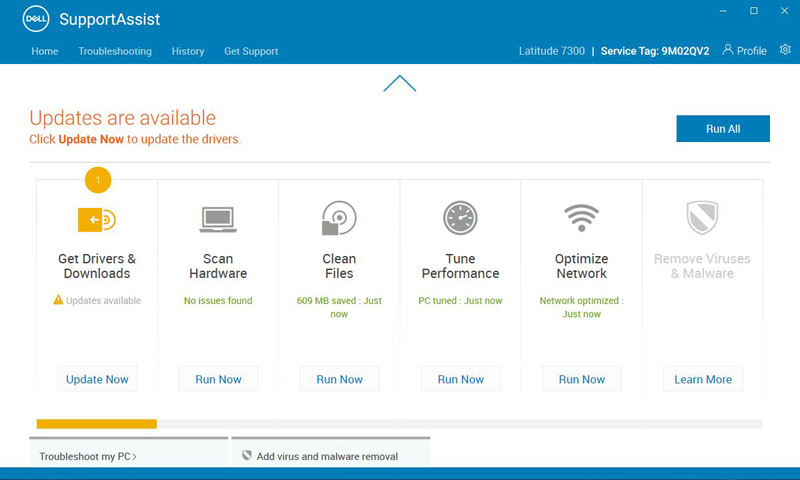Viewport: 800px width, 480px height.
Task: Click the updates available warning triangle
Action: click(x=58, y=299)
